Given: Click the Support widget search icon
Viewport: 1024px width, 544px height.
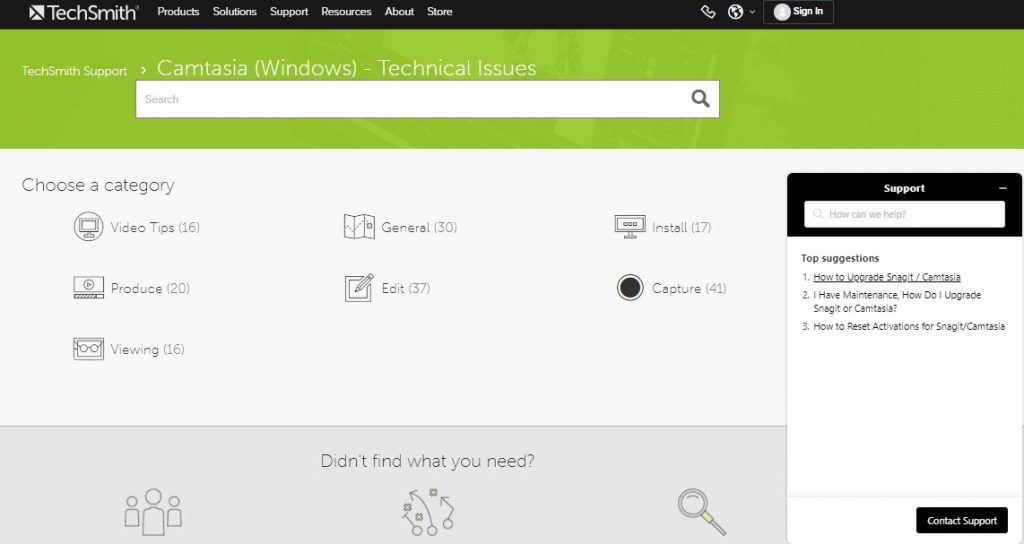Looking at the screenshot, I should 818,214.
